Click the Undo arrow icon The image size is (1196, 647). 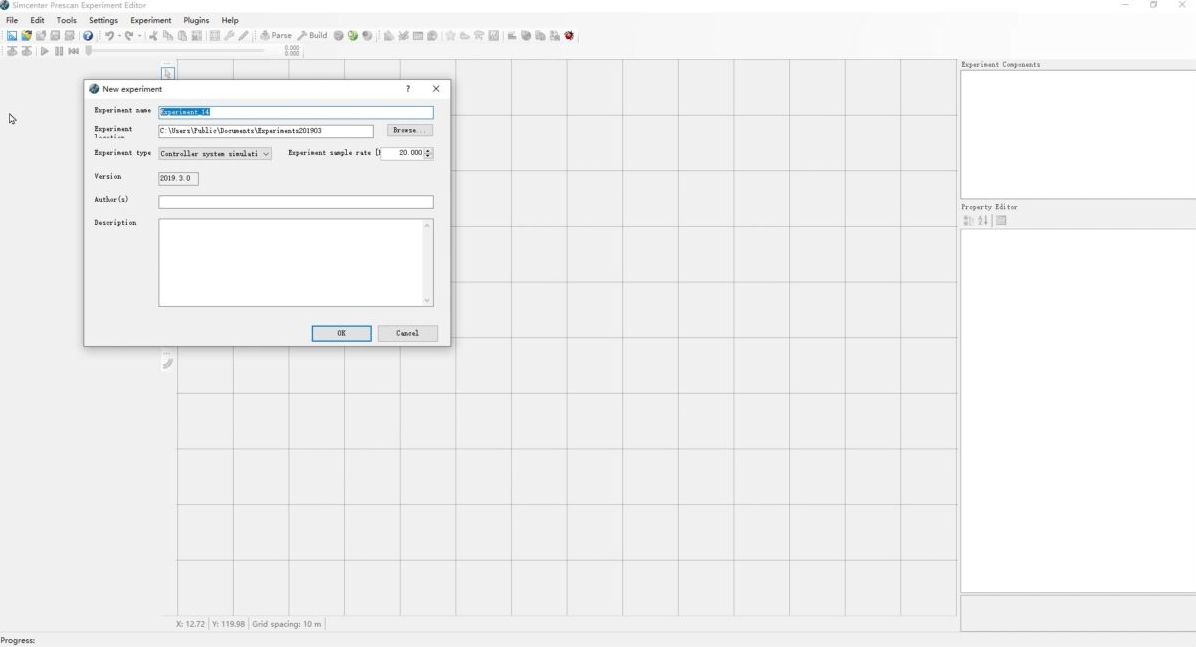click(x=108, y=36)
